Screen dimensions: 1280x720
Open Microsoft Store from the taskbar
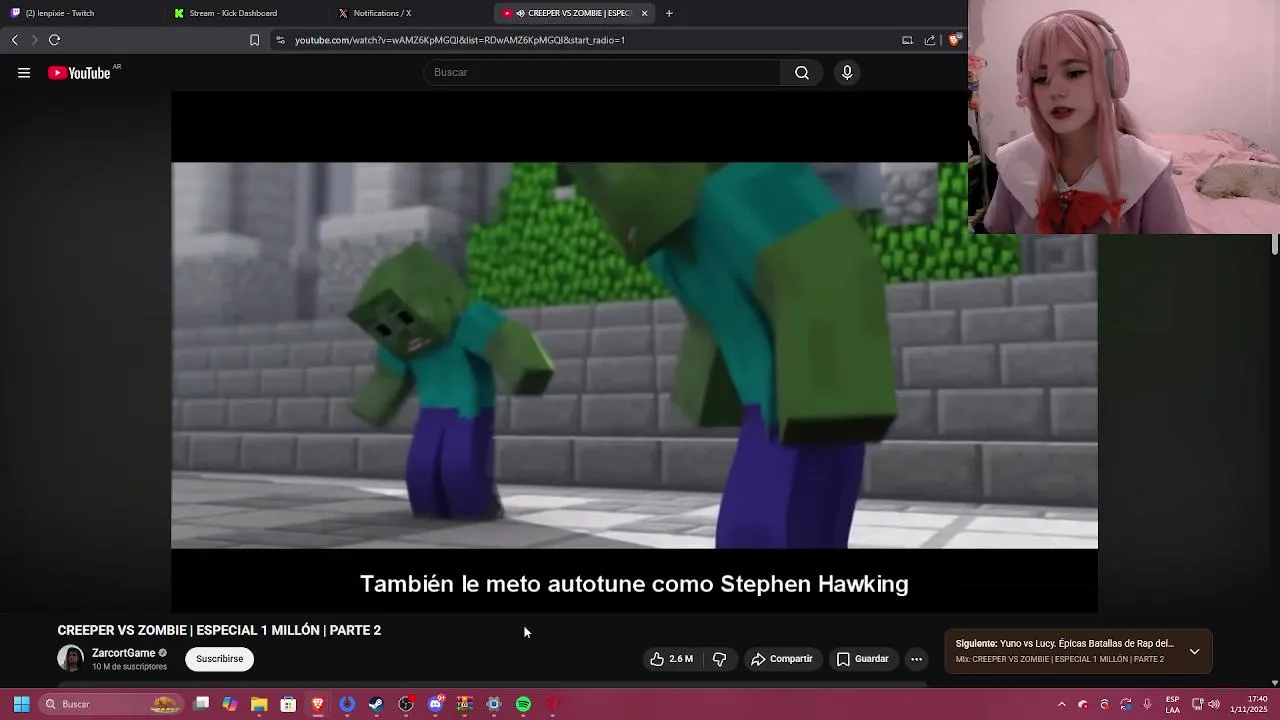click(288, 704)
